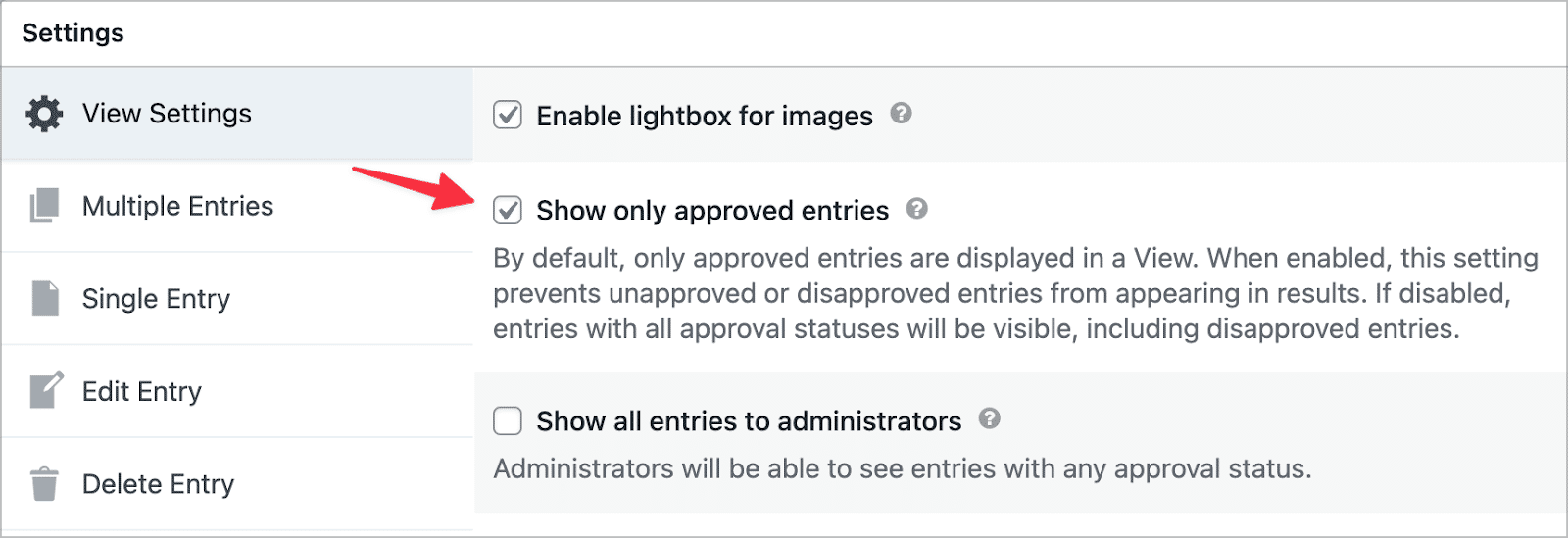Go to the Single Entry tab
Screen dimensions: 1568x538
tap(156, 298)
